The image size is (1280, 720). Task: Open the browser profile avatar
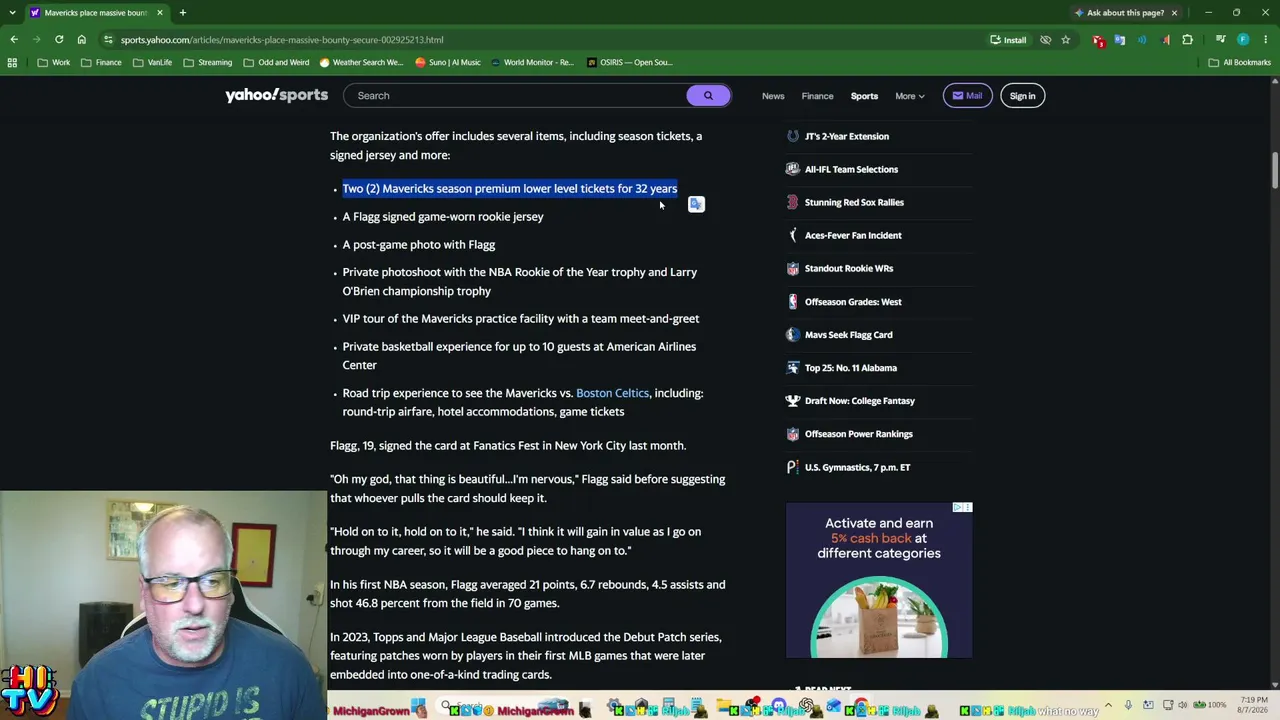click(x=1243, y=40)
